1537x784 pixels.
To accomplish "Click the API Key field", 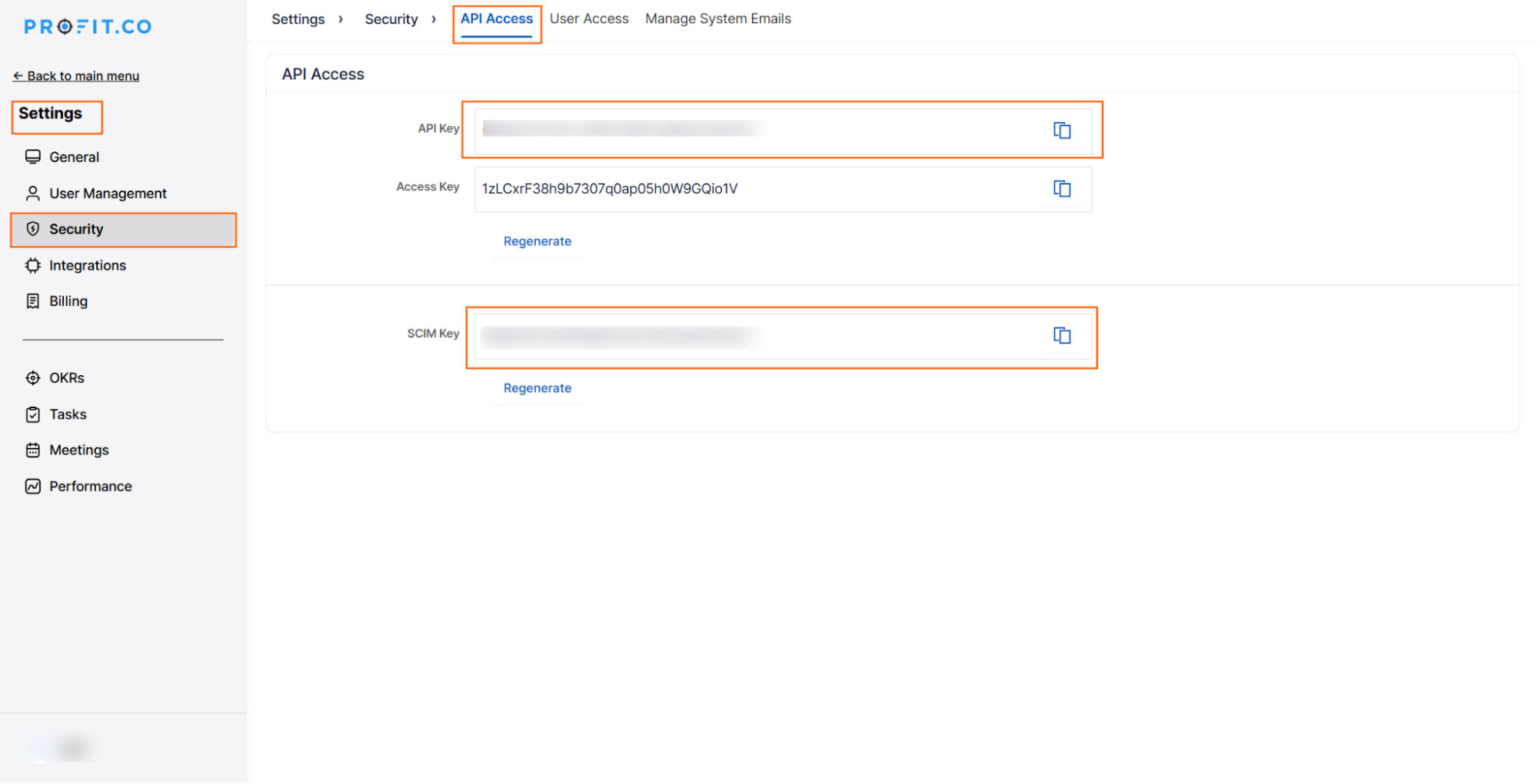I will click(x=783, y=131).
